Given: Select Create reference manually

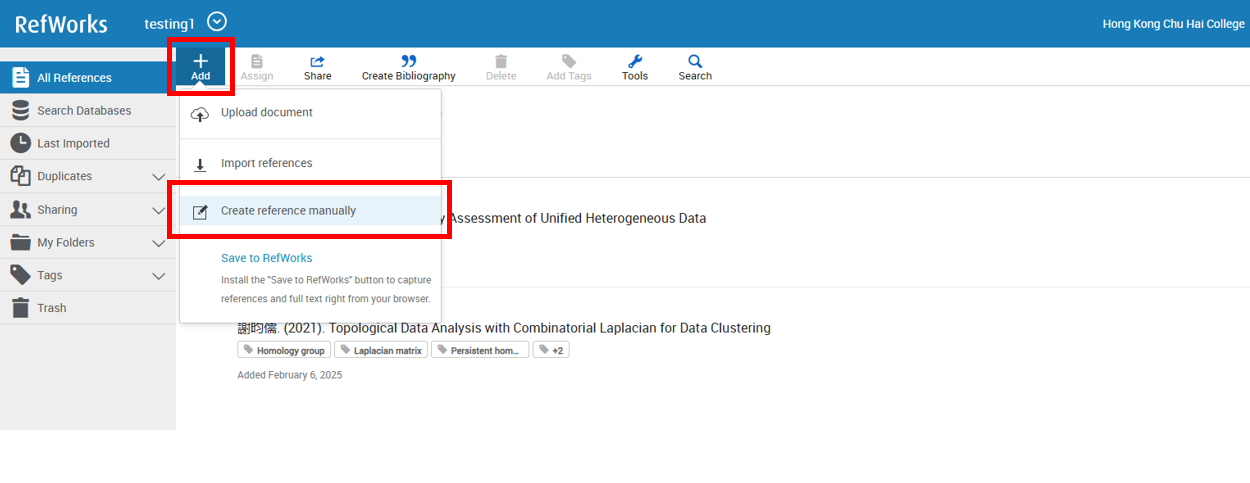Looking at the screenshot, I should (288, 211).
